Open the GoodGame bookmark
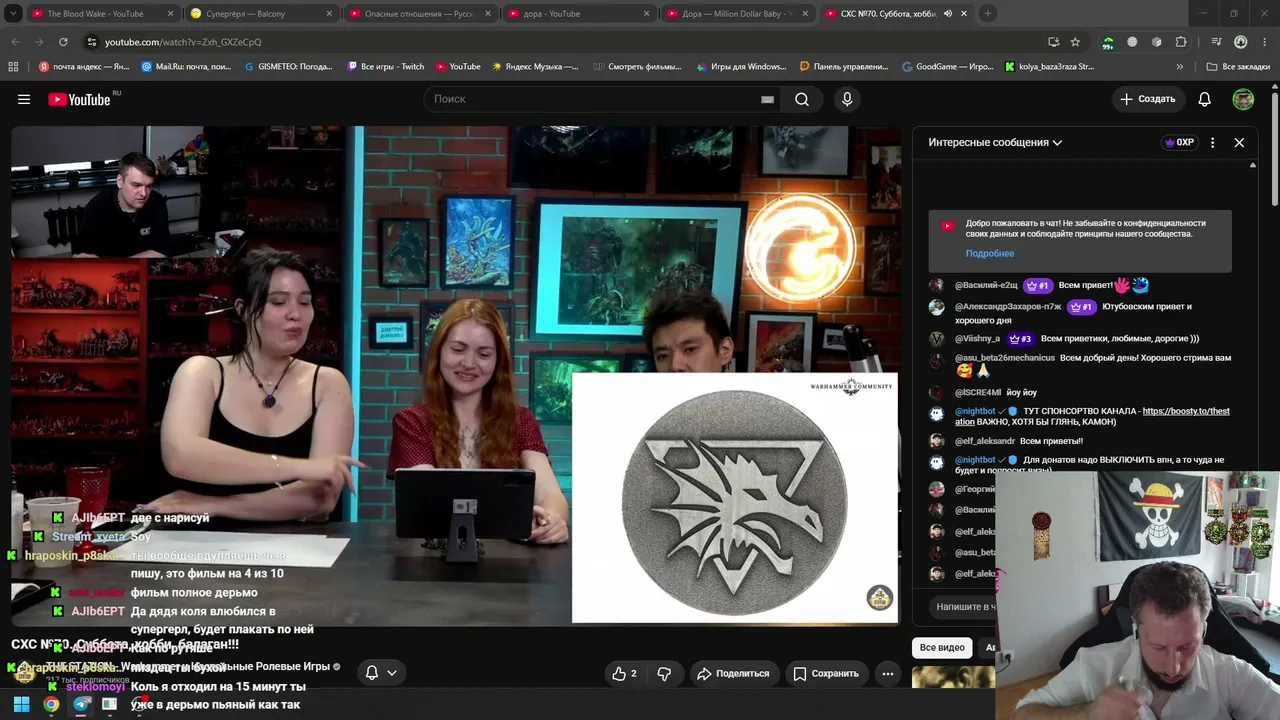 948,67
